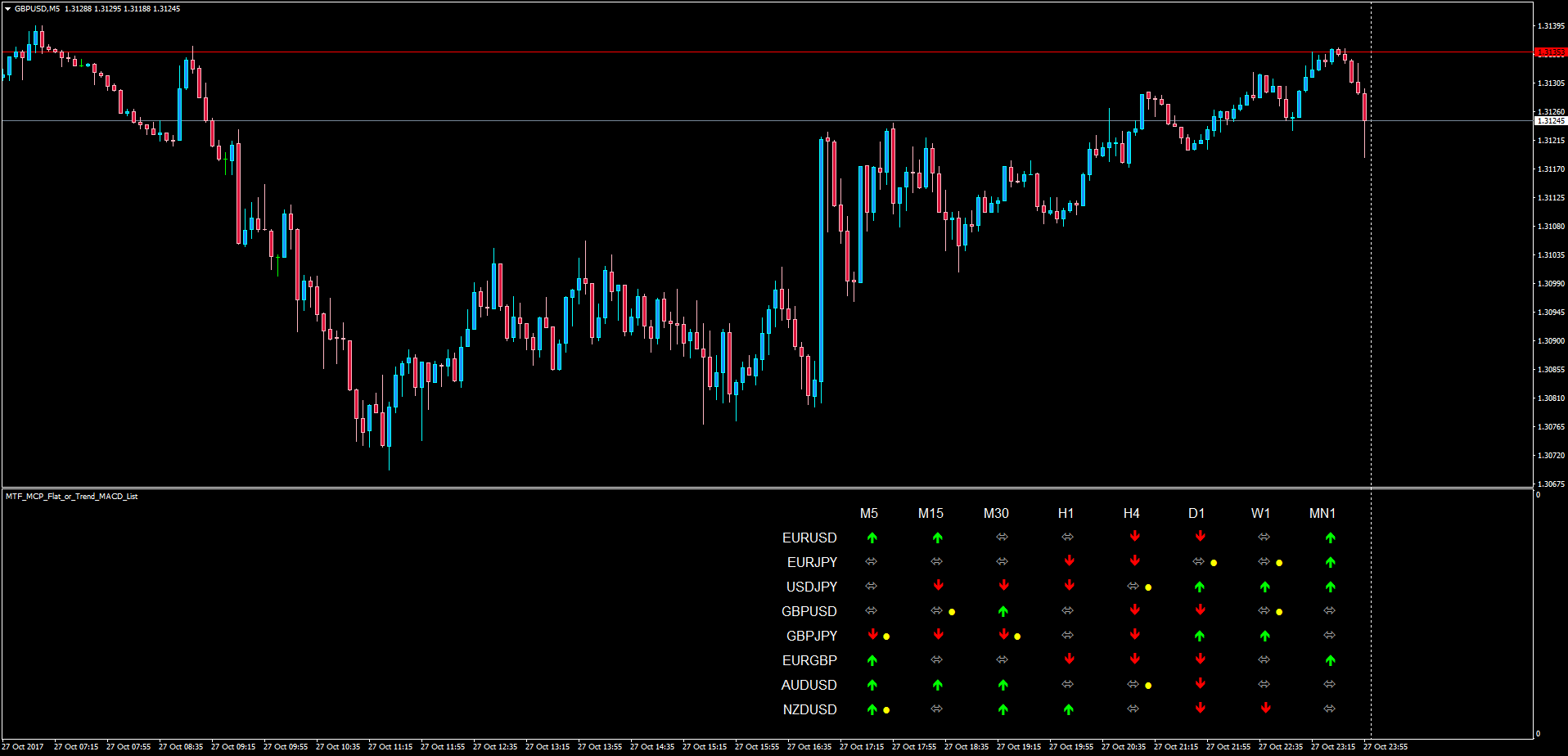Click the GBPUSD MN1 flat sideways arrow
1568x756 pixels.
pyautogui.click(x=1329, y=610)
